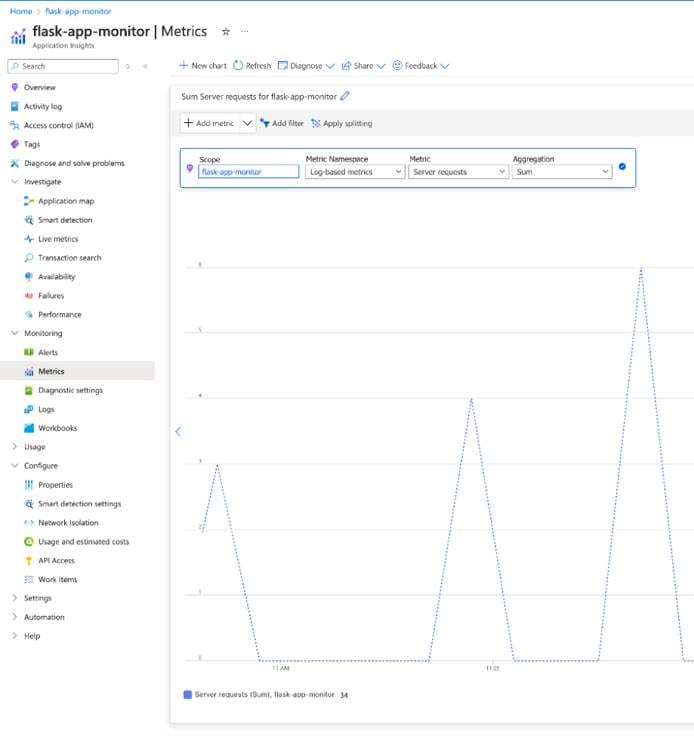The height and width of the screenshot is (736, 694).
Task: Open Diagnose dropdown menu
Action: coord(306,66)
